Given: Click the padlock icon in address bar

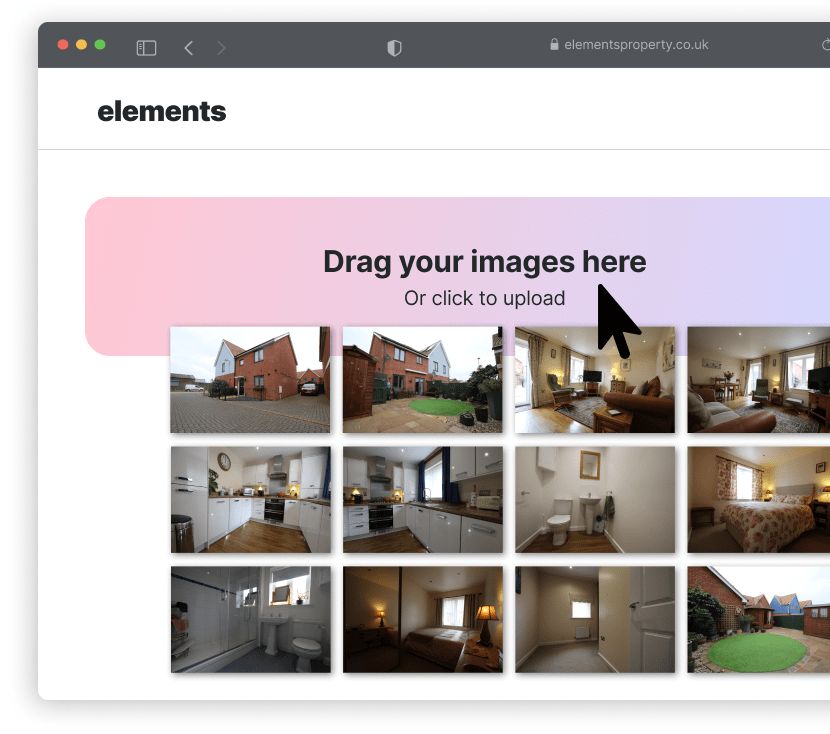Looking at the screenshot, I should [x=554, y=44].
